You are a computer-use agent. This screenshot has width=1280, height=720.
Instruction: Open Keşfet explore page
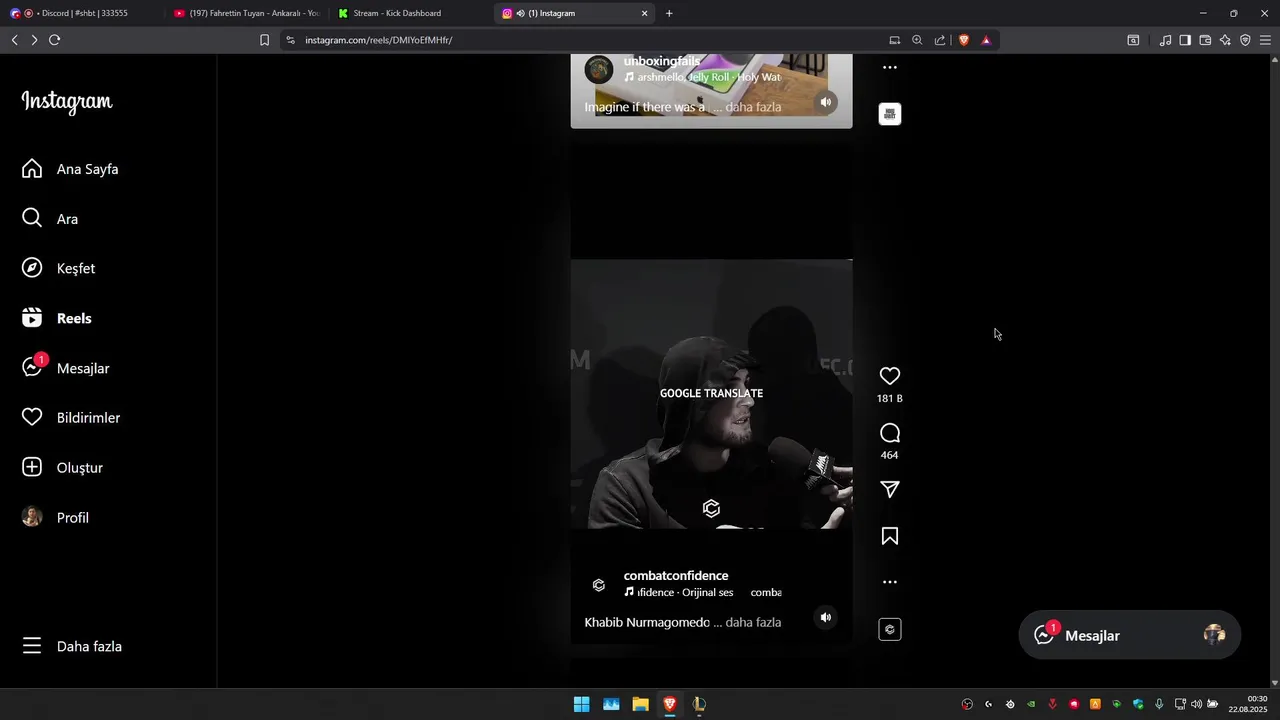58,268
